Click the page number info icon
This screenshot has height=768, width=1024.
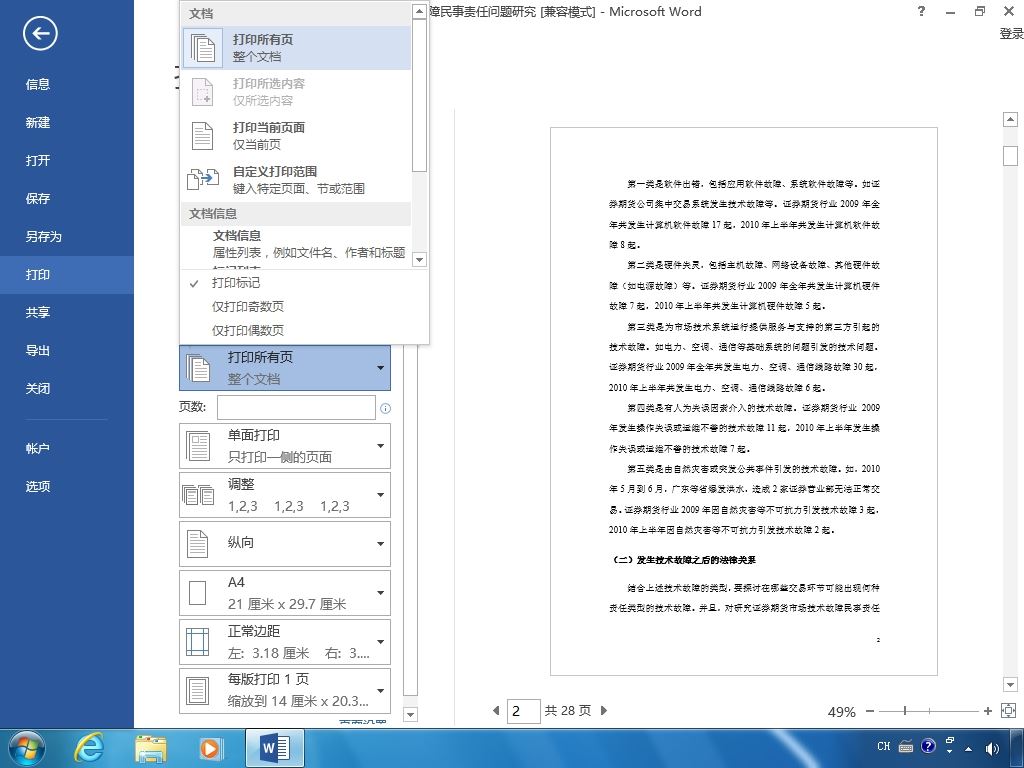click(385, 408)
